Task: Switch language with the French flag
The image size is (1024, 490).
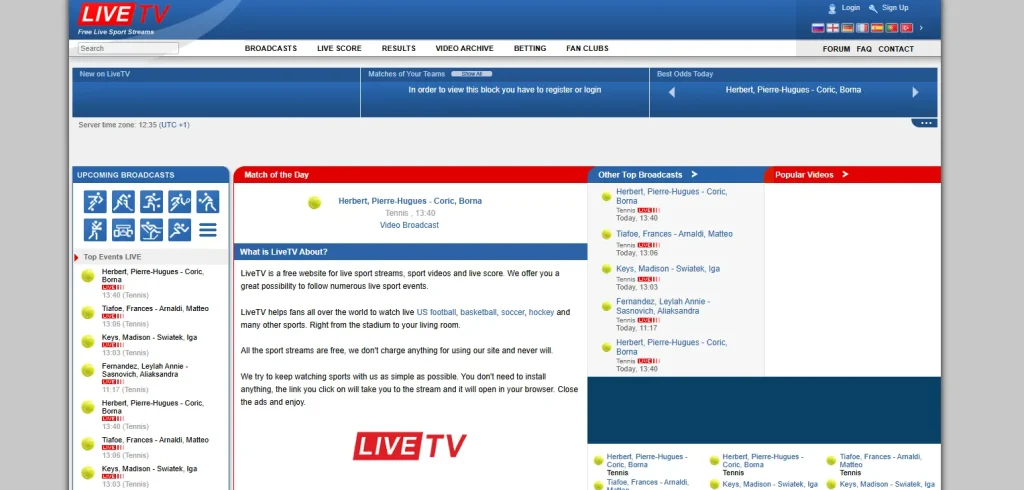Action: (863, 28)
